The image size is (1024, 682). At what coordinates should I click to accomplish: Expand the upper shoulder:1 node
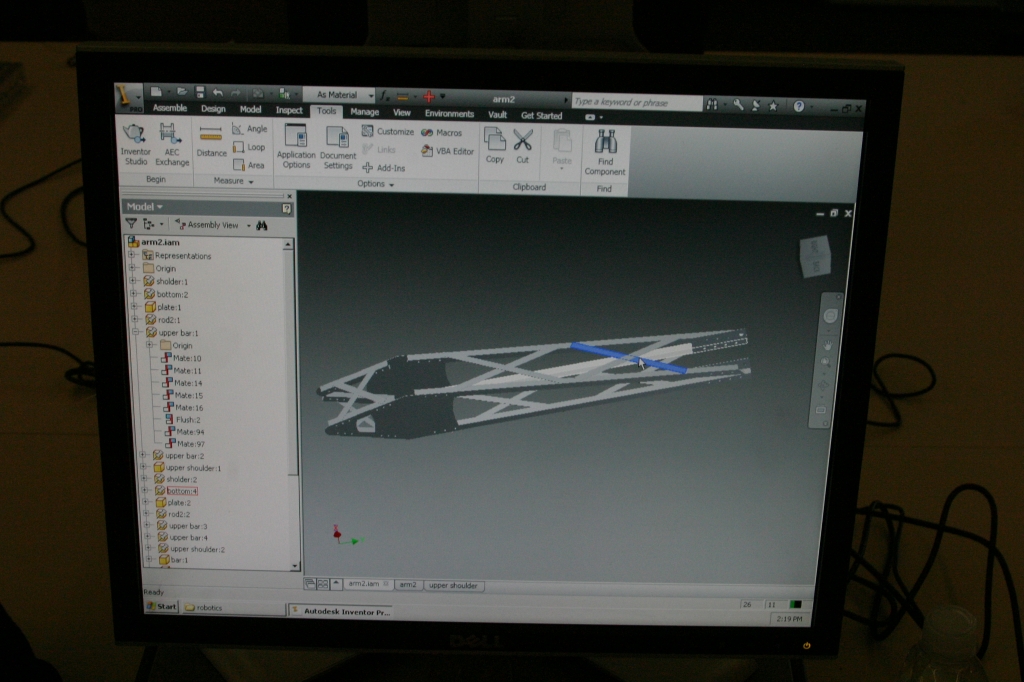pyautogui.click(x=144, y=467)
